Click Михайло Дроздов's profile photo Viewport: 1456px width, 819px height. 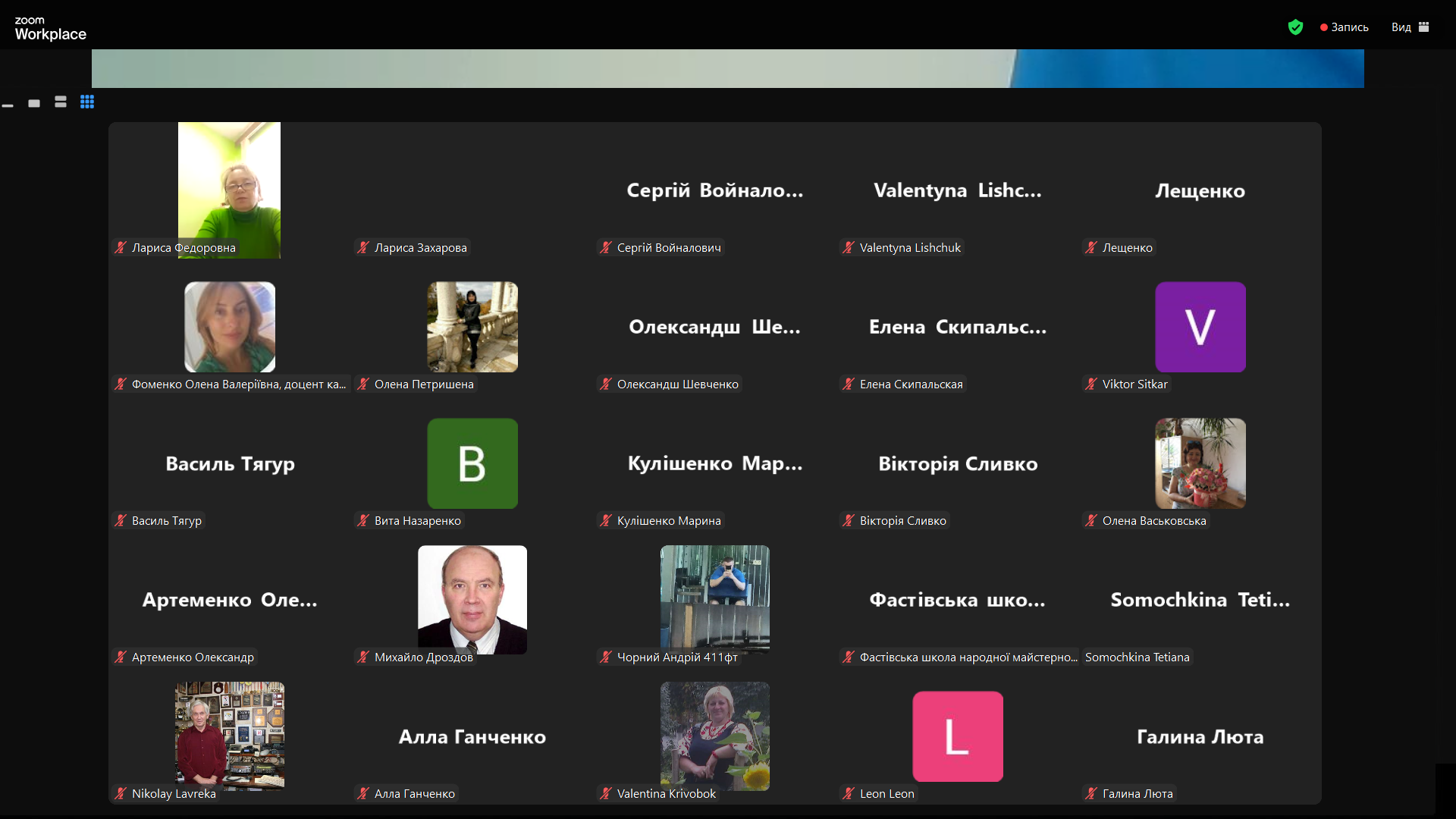pyautogui.click(x=472, y=599)
